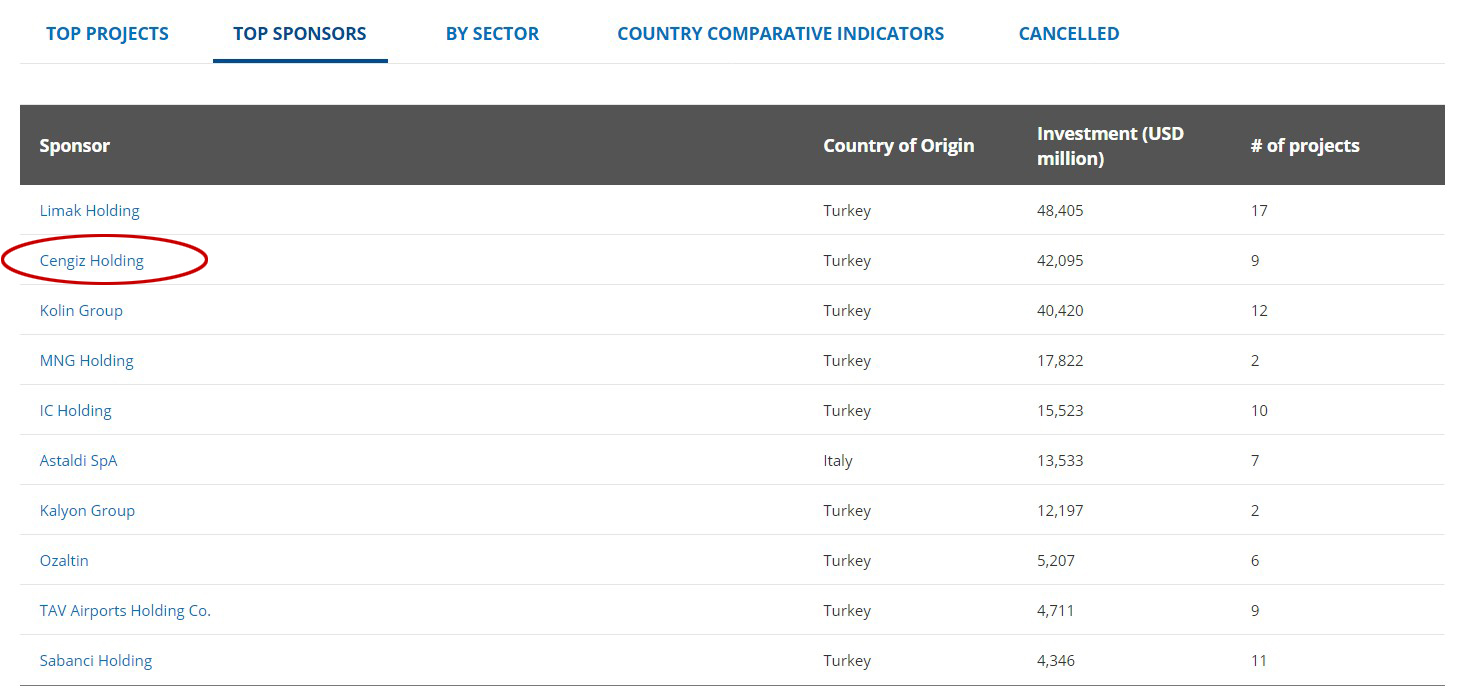Screen dimensions: 1463x692
Task: Open the Top Projects tab
Action: (107, 34)
